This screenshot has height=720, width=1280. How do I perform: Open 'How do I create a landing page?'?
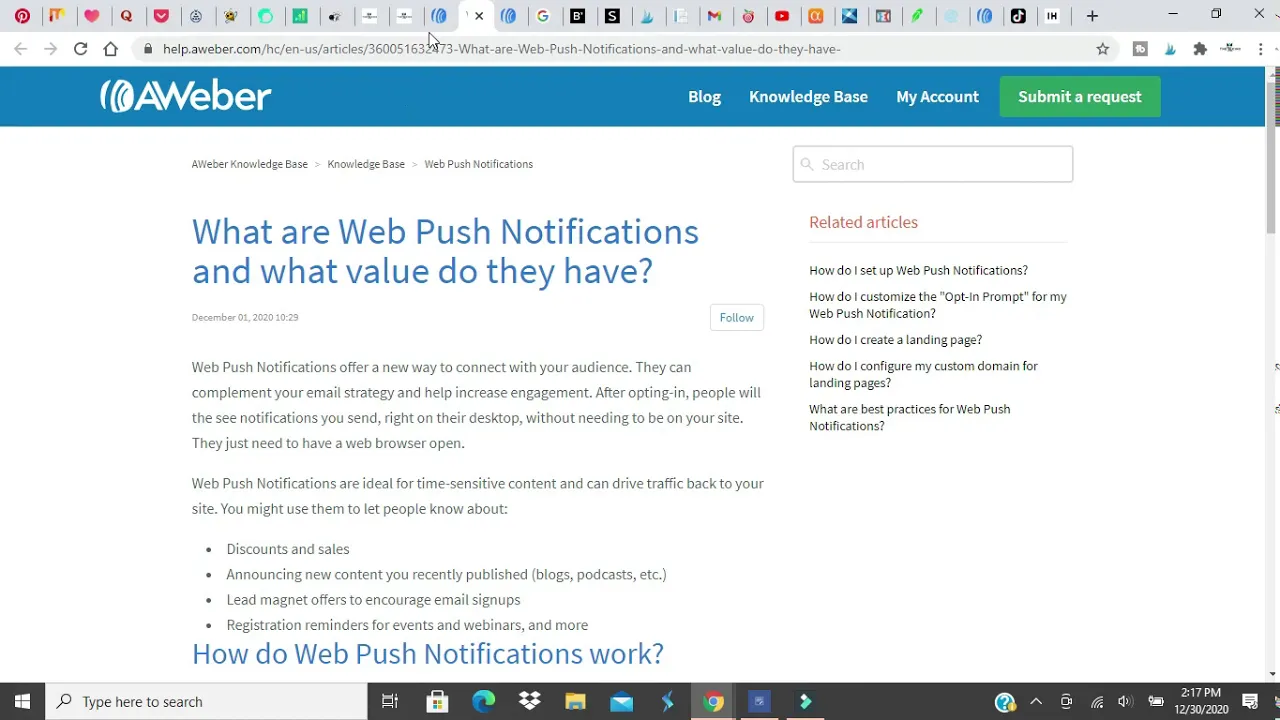tap(895, 340)
